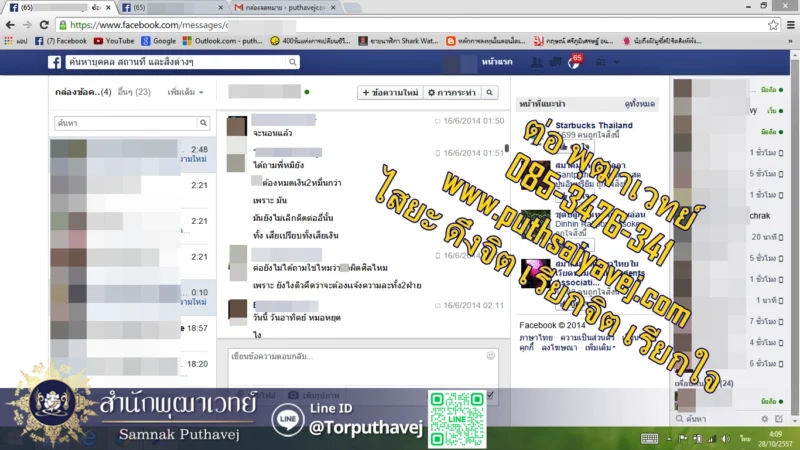The image size is (800, 450).
Task: Select the กล่องข้อค..(4) inbox tab
Action: click(x=83, y=92)
